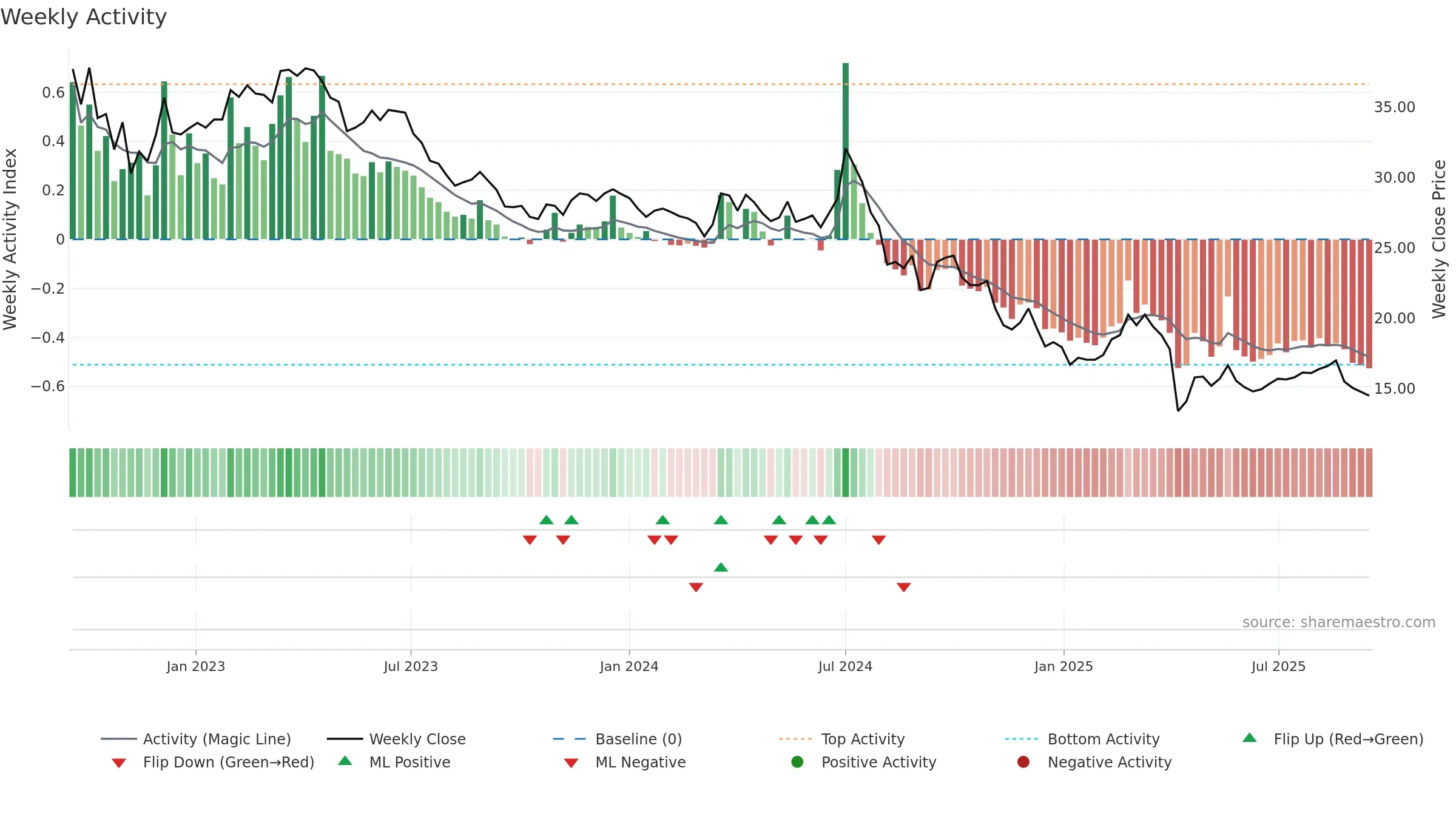Image resolution: width=1456 pixels, height=819 pixels.
Task: Click the ML Negative red triangle legend icon
Action: (x=571, y=763)
